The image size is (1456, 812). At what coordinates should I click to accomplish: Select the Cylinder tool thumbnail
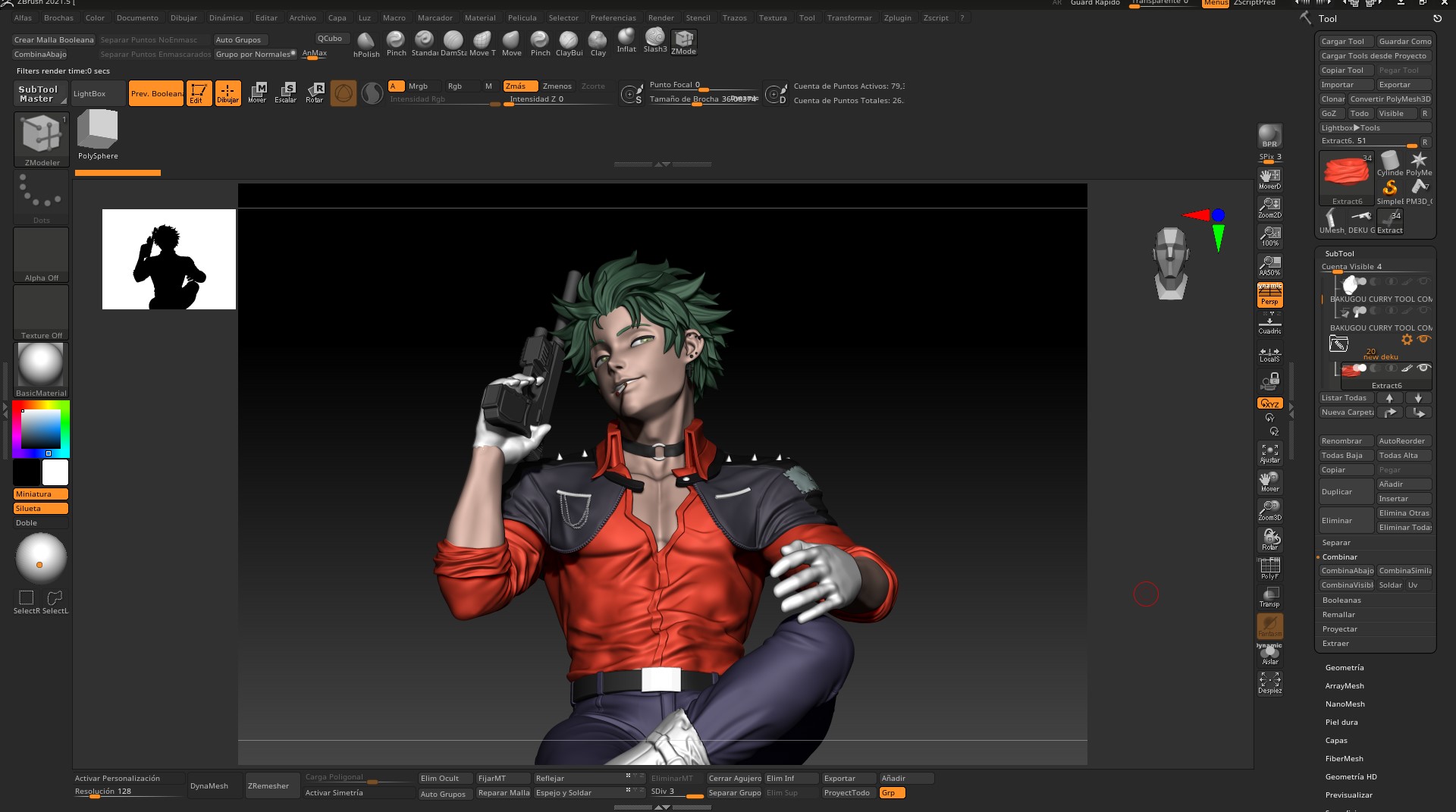(x=1389, y=164)
